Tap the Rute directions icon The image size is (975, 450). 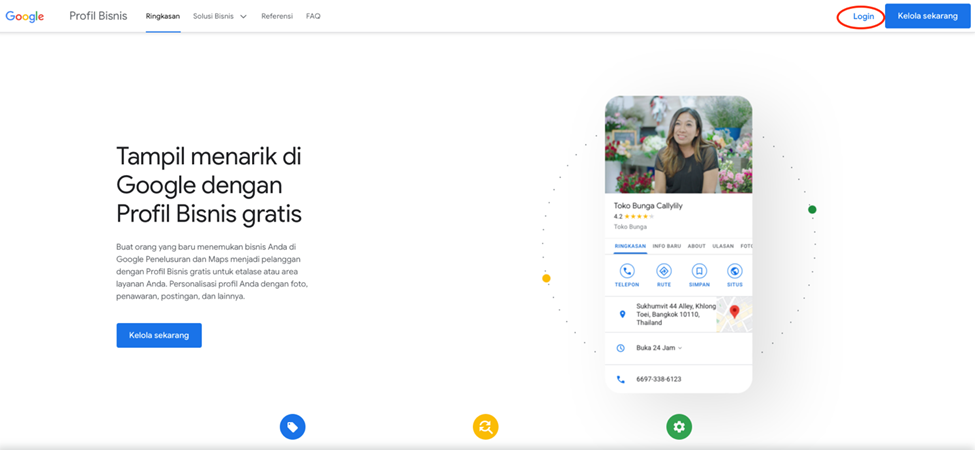coord(663,271)
